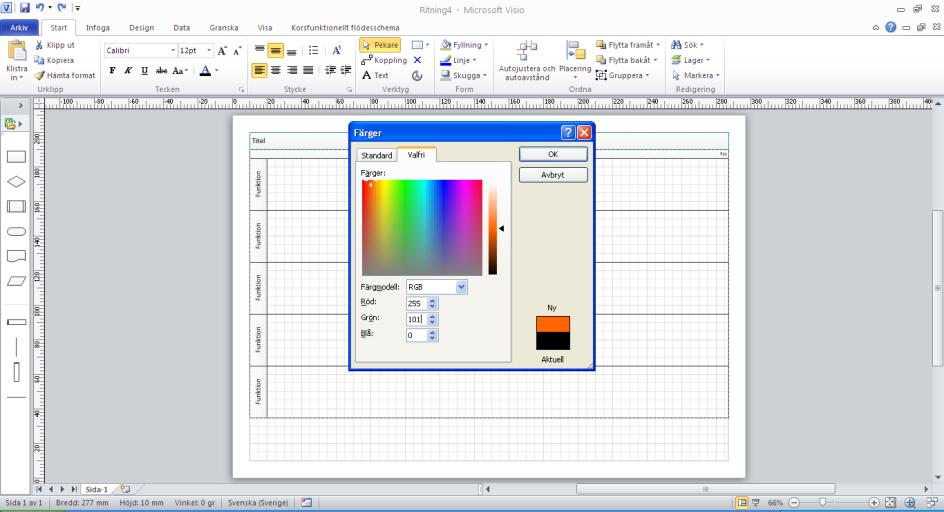Image resolution: width=944 pixels, height=512 pixels.
Task: Toggle underline U formatting
Action: click(x=144, y=70)
